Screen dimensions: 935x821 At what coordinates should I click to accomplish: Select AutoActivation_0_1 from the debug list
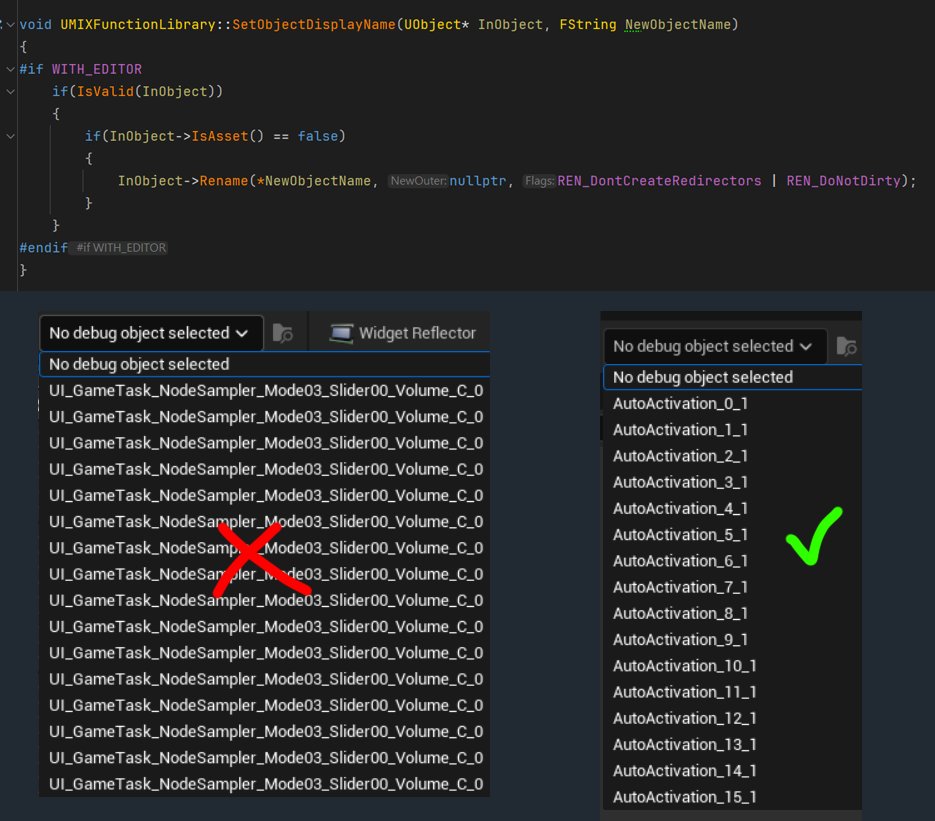(x=680, y=403)
